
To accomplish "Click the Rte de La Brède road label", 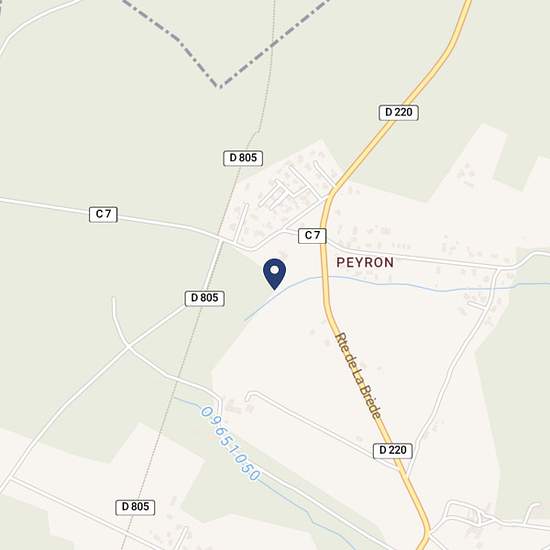I will [x=358, y=376].
